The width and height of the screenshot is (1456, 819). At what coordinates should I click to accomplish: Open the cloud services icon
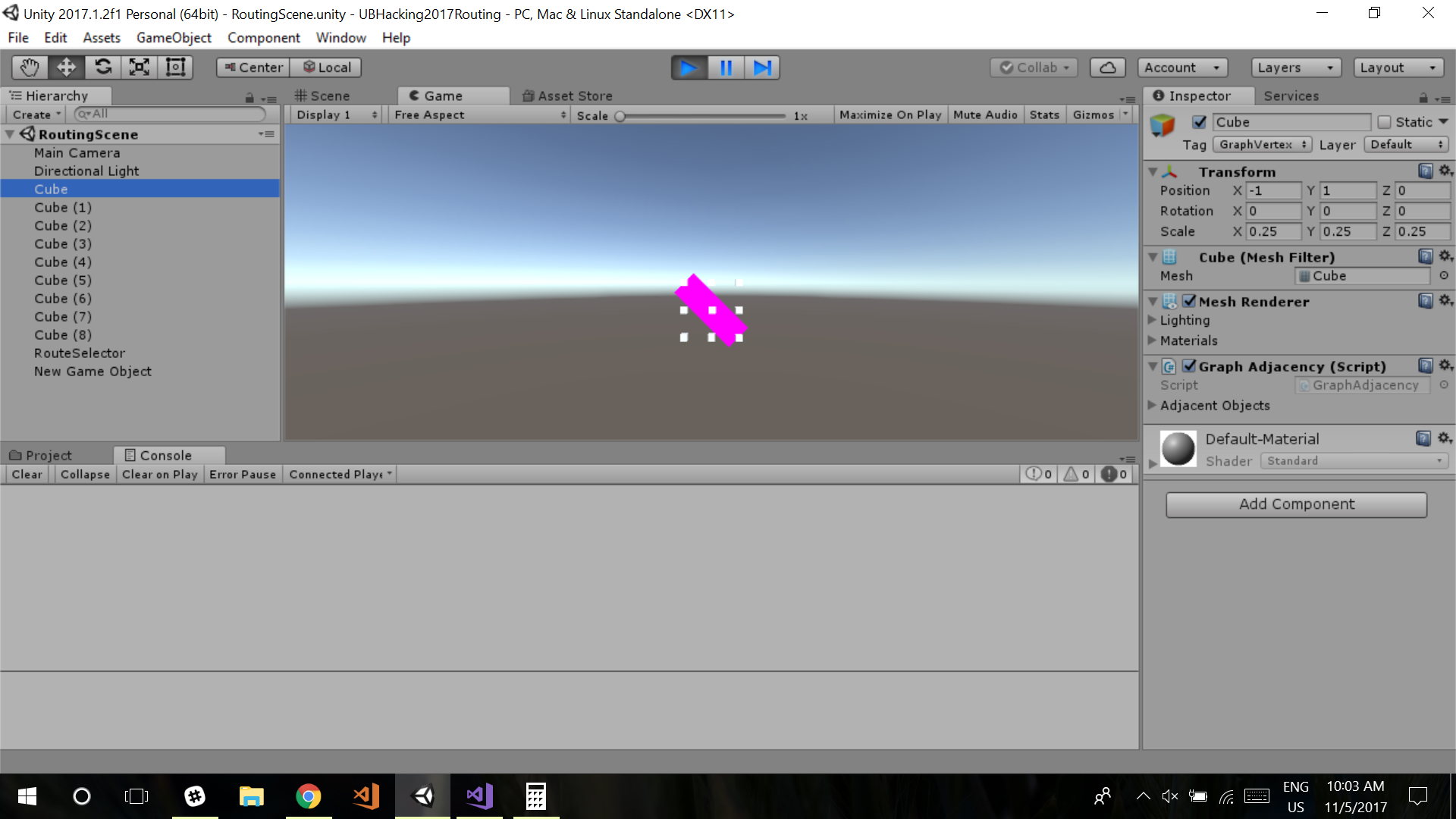(1107, 67)
